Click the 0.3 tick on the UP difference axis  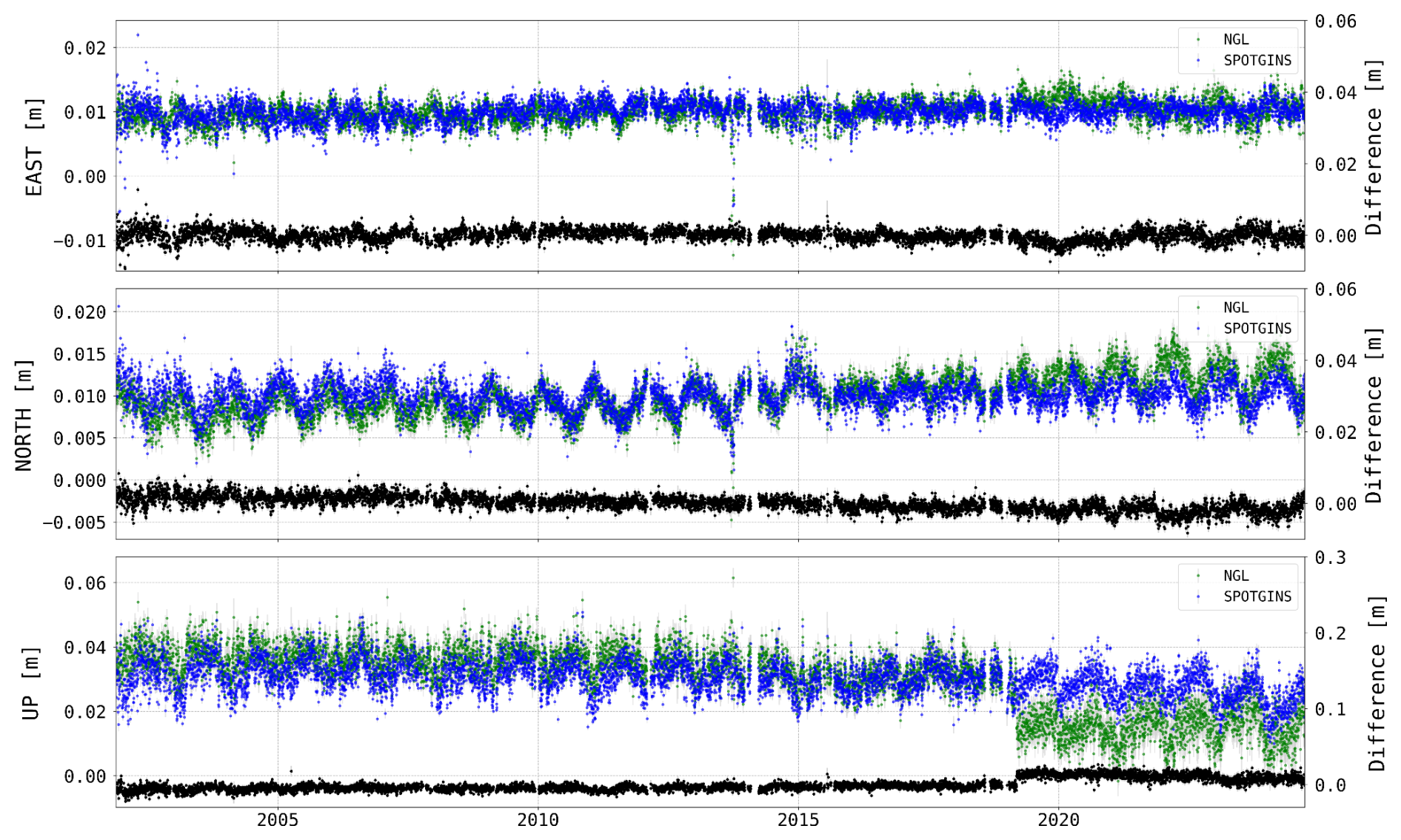coord(1330,558)
